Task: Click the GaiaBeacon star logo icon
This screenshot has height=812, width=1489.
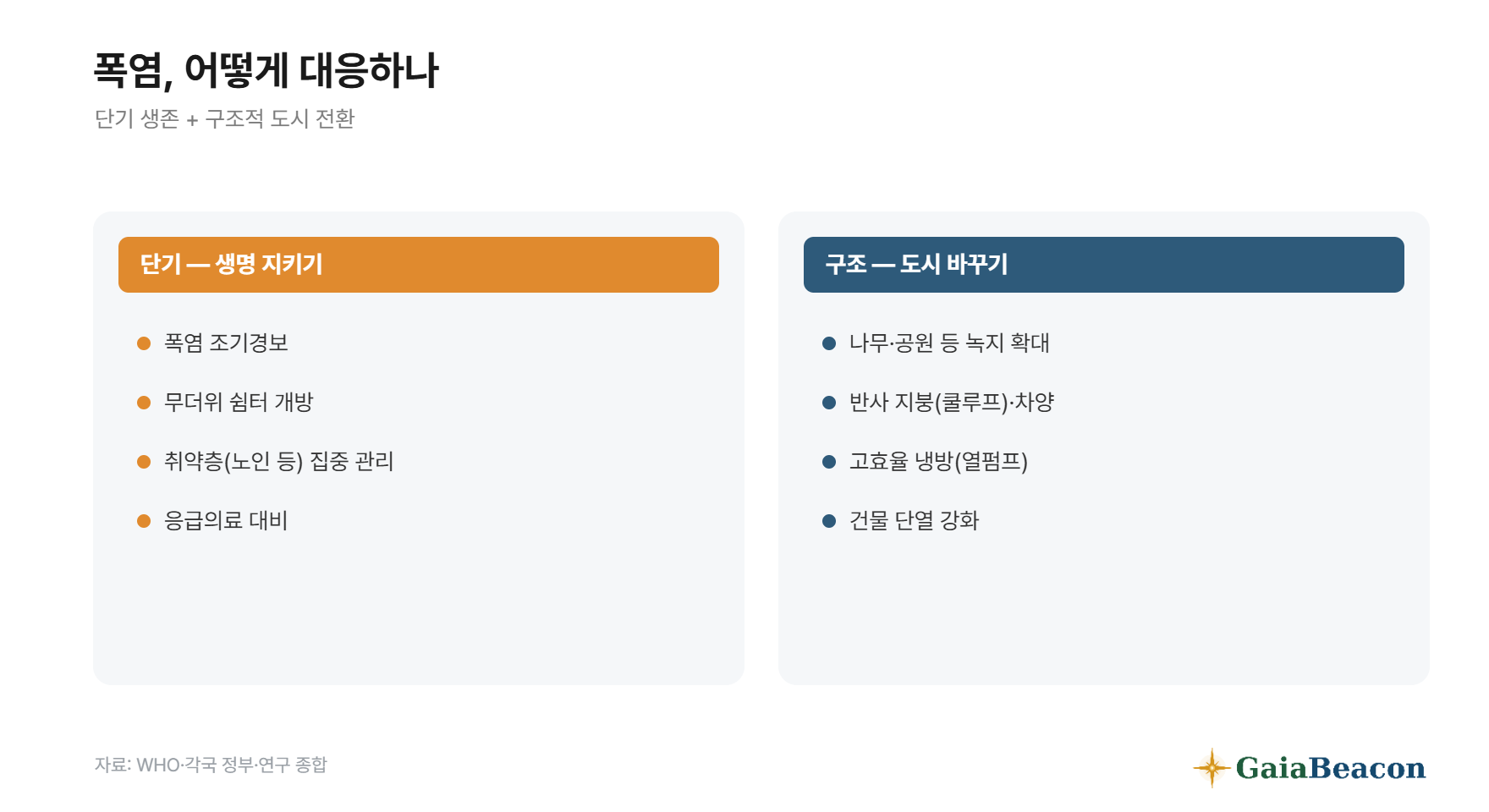Action: [x=1212, y=767]
